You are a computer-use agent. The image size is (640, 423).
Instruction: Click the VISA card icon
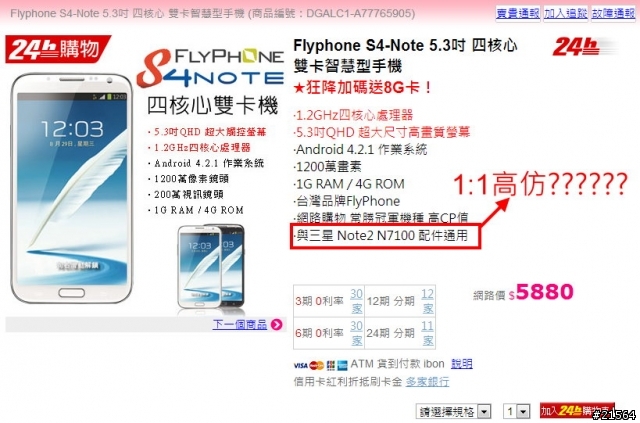[x=300, y=365]
